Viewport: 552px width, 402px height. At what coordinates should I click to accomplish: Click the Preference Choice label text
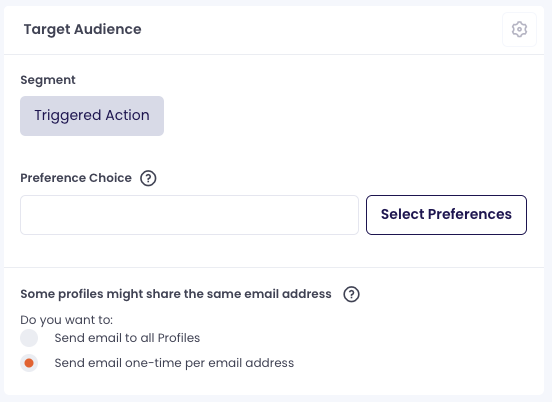[76, 178]
